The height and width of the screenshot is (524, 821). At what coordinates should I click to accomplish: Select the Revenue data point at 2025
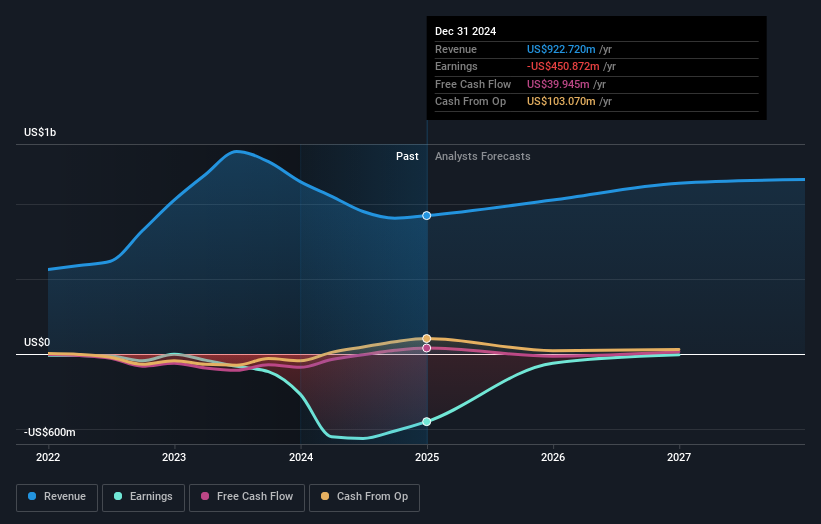click(427, 216)
